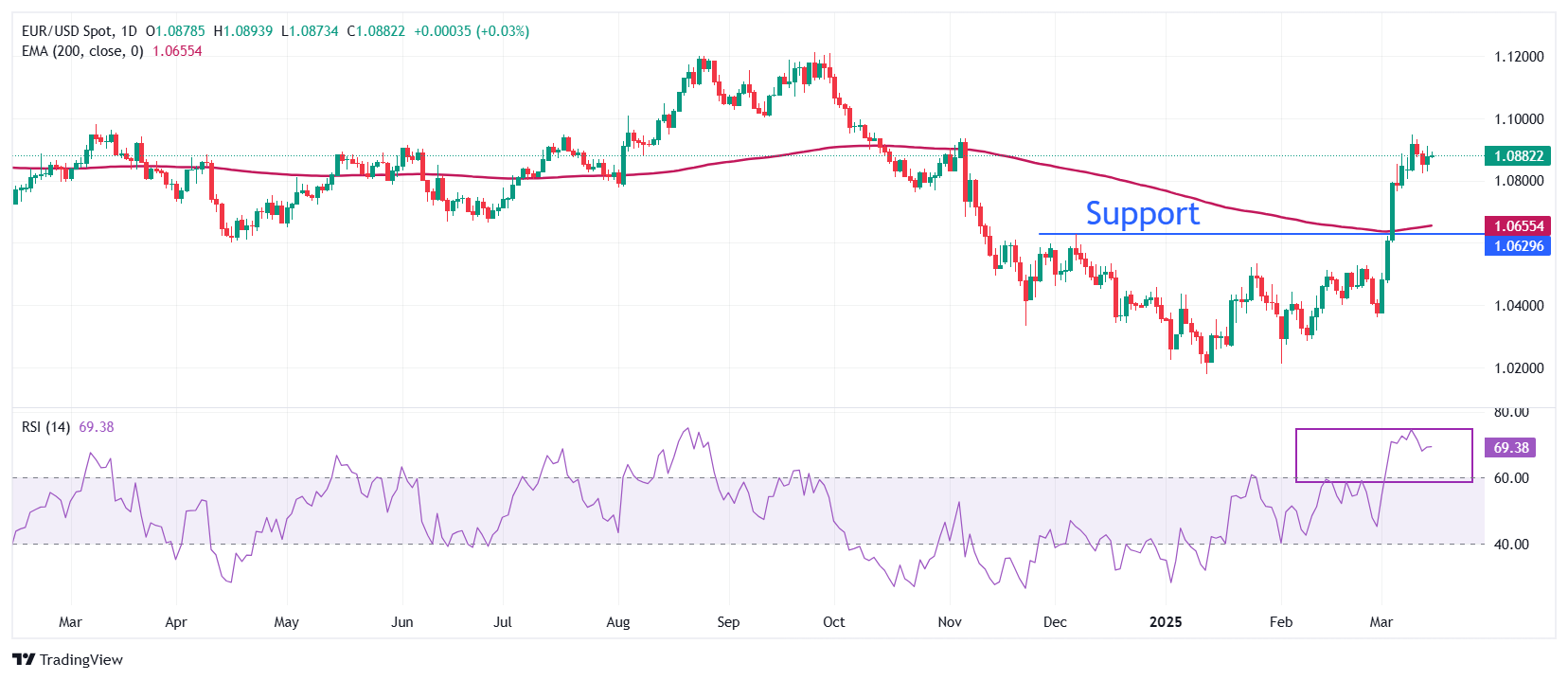1568x680 pixels.
Task: Click the blue 1.06296 support price tag
Action: point(1518,246)
